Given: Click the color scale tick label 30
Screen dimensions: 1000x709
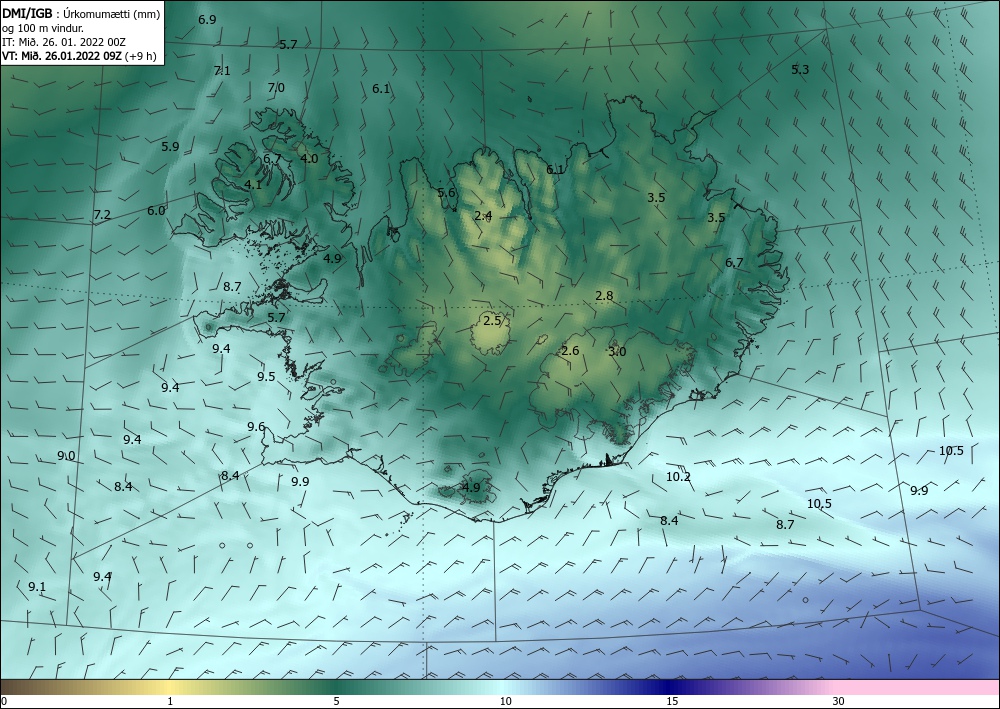Looking at the screenshot, I should [839, 702].
